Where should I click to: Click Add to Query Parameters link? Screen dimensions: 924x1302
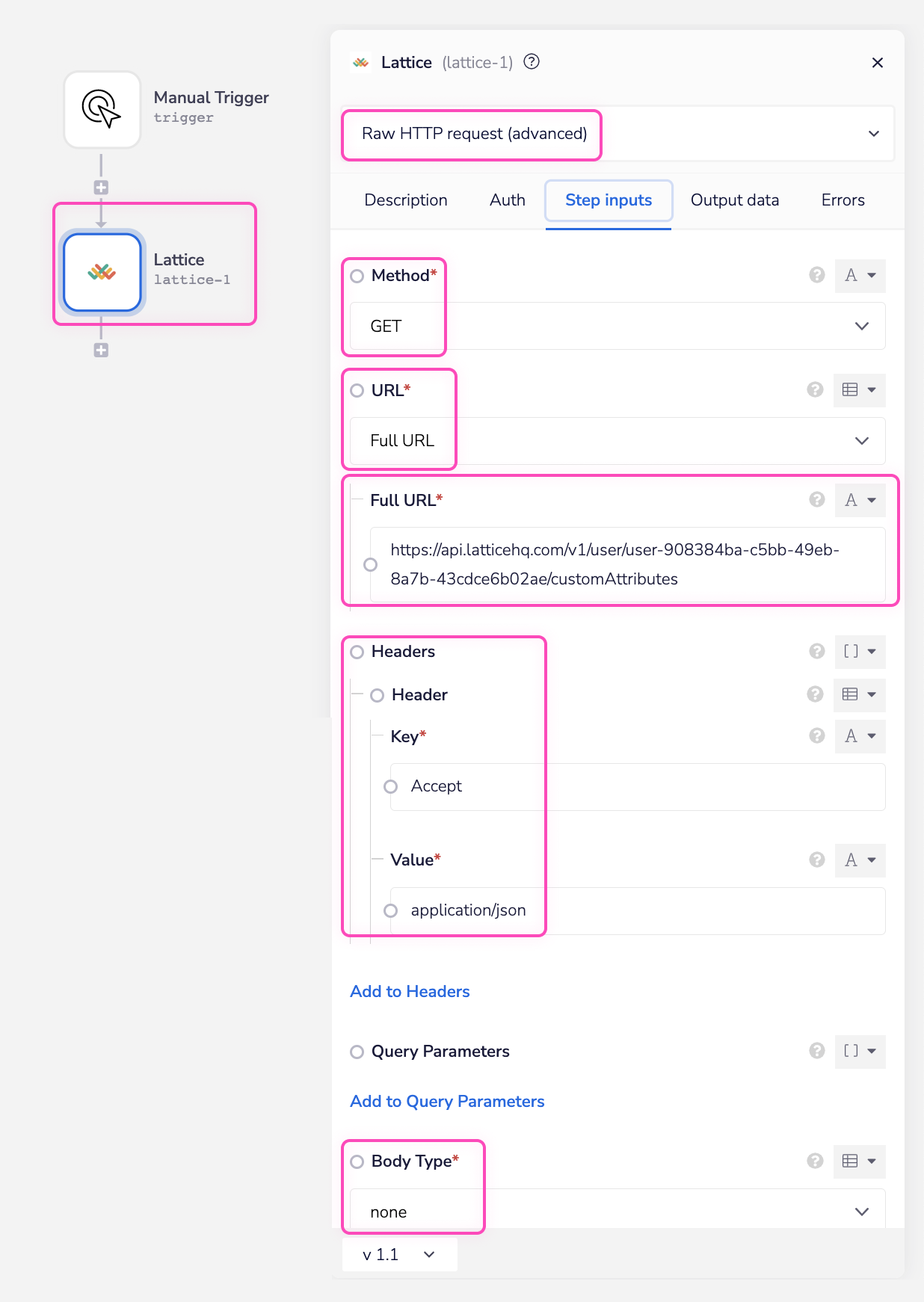click(x=447, y=1101)
